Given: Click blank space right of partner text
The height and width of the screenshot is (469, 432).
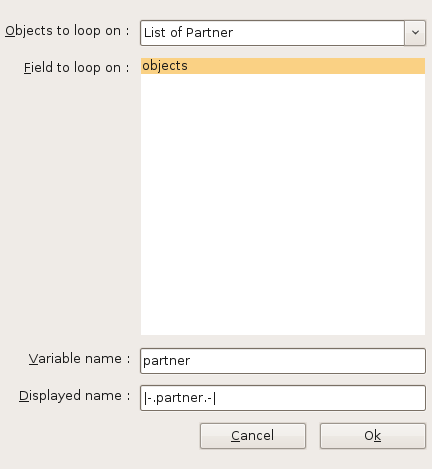Looking at the screenshot, I should 307,361.
